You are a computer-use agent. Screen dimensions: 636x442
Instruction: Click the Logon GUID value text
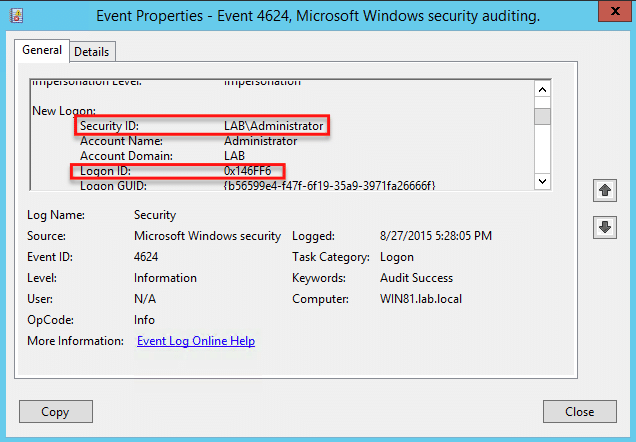click(329, 186)
